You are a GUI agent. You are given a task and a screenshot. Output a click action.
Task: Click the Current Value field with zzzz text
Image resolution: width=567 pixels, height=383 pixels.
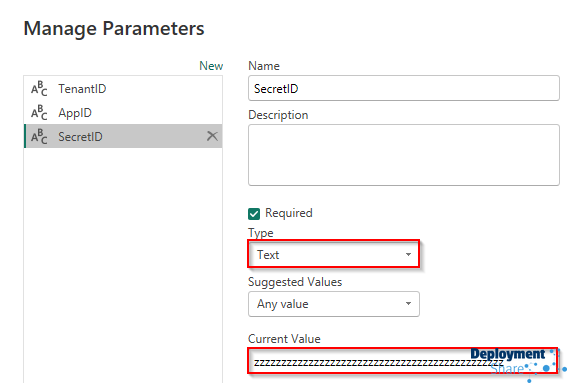(x=402, y=361)
